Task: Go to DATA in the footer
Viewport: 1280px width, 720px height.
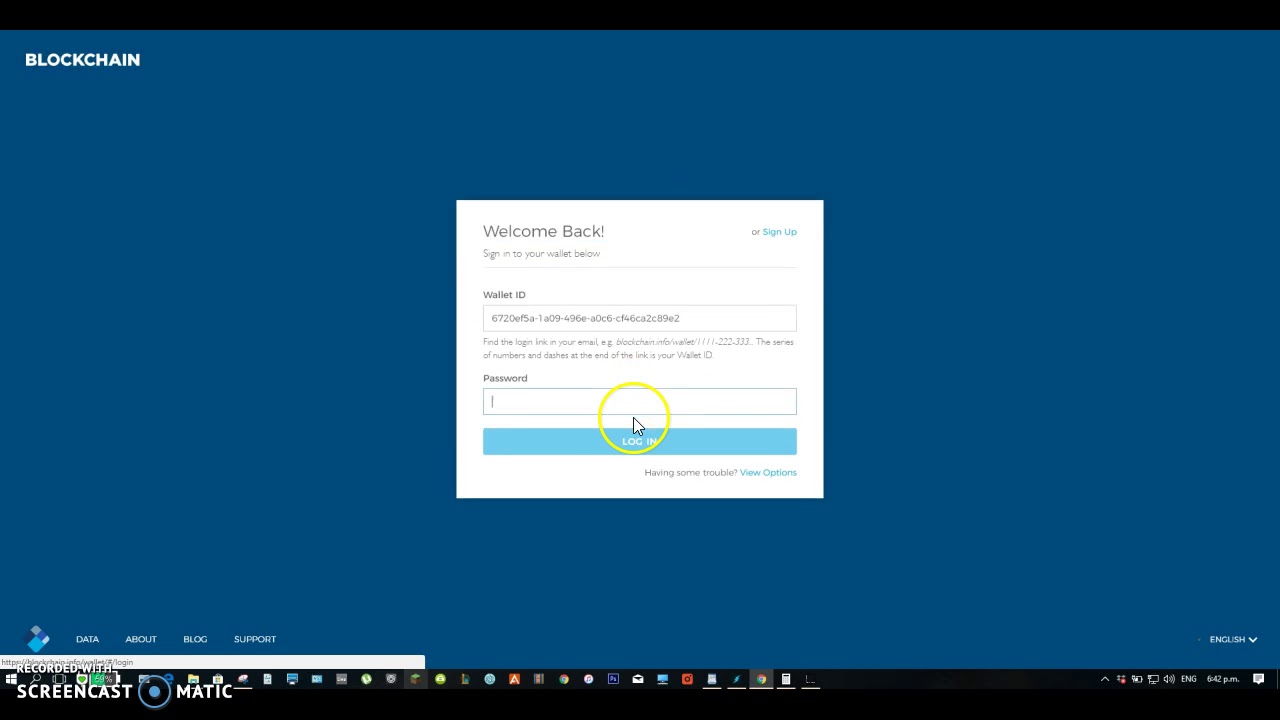Action: point(87,639)
